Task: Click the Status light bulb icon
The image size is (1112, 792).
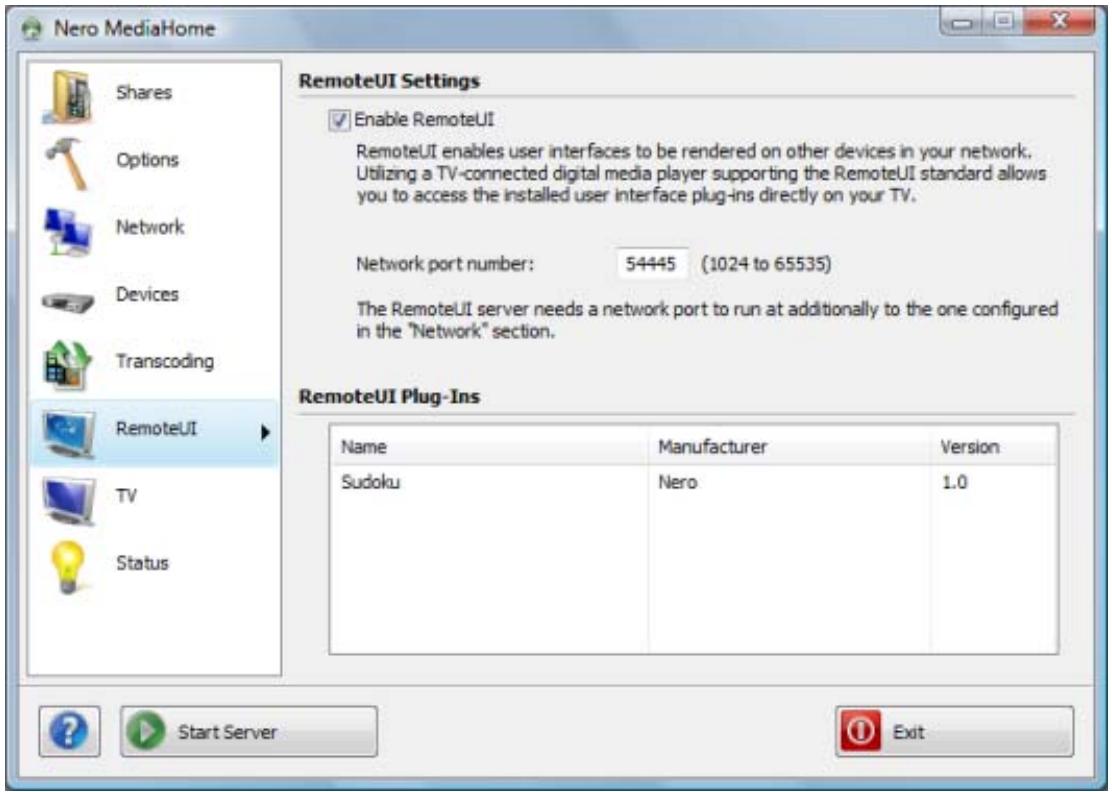Action: pos(68,566)
